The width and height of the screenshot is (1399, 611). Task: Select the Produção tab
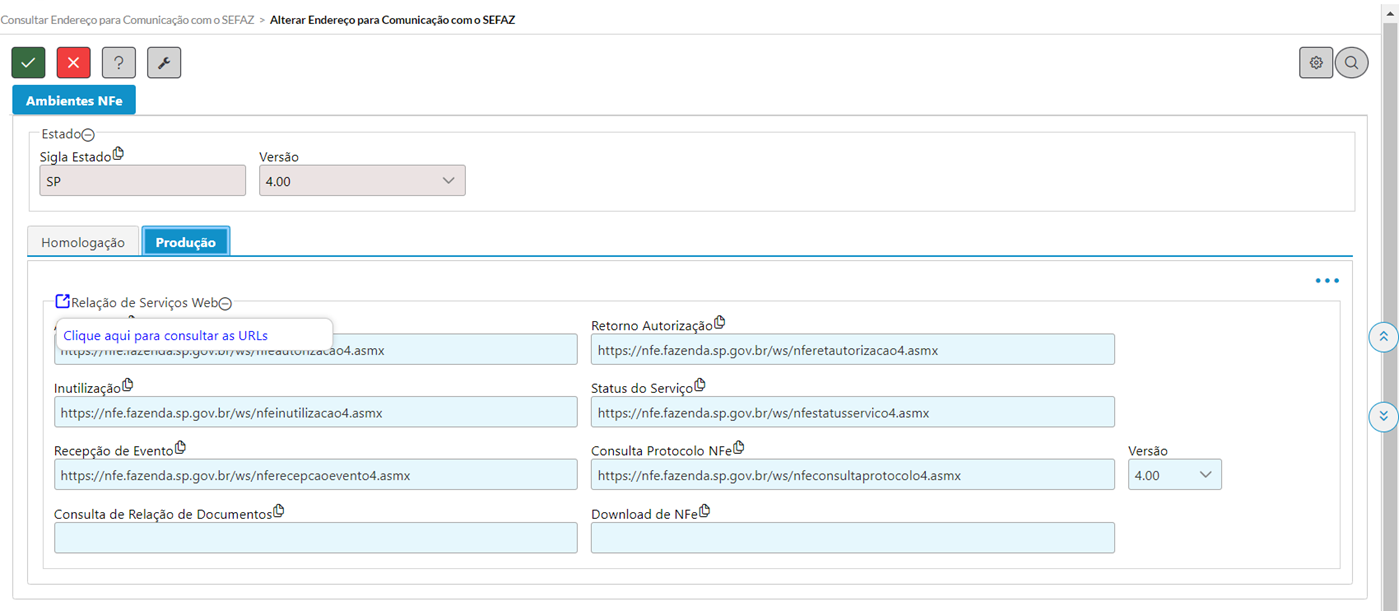(x=186, y=242)
